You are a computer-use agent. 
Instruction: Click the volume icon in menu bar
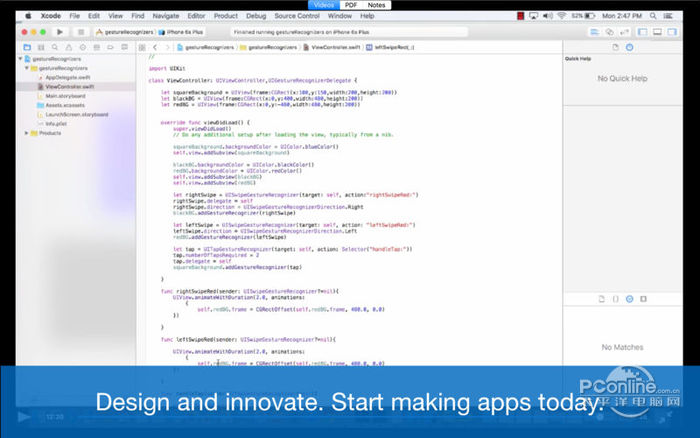coord(548,16)
